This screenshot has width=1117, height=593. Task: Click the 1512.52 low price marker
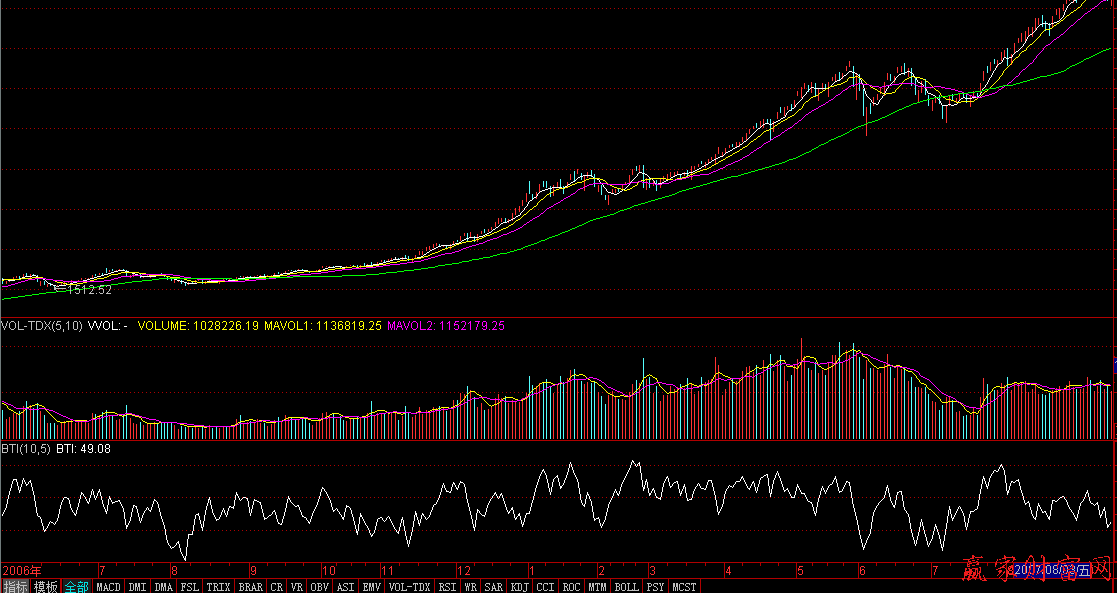click(x=86, y=290)
